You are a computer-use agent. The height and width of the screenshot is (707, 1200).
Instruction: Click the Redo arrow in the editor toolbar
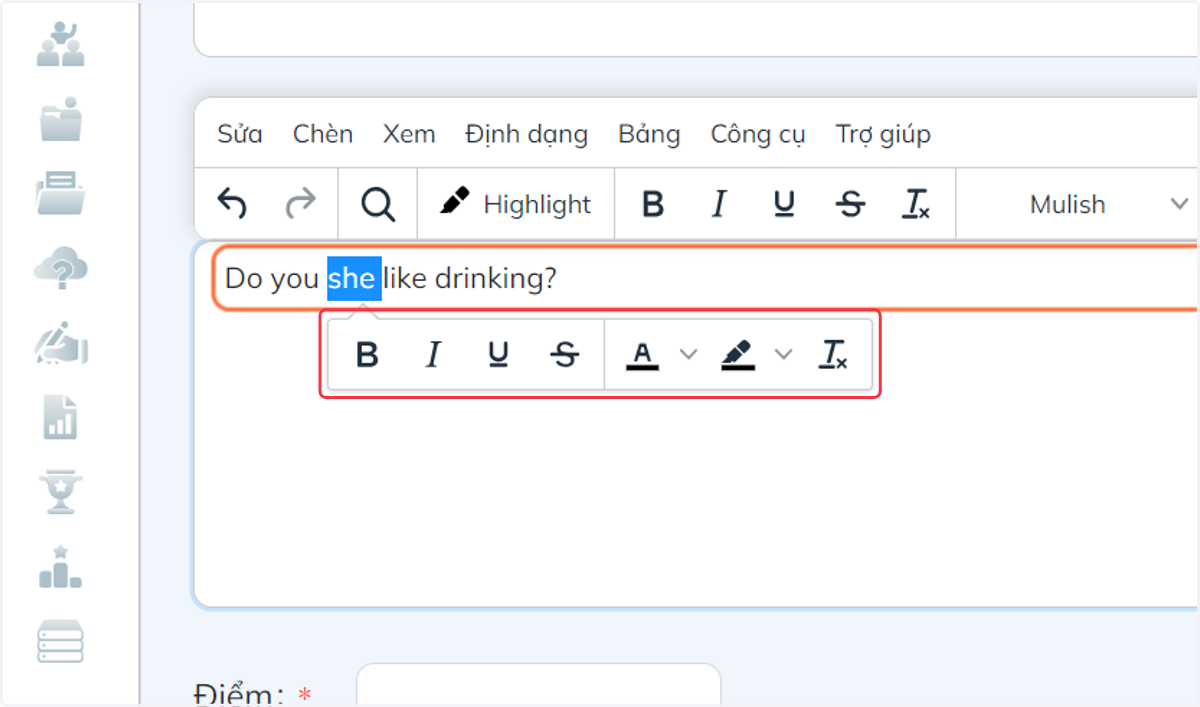[300, 204]
